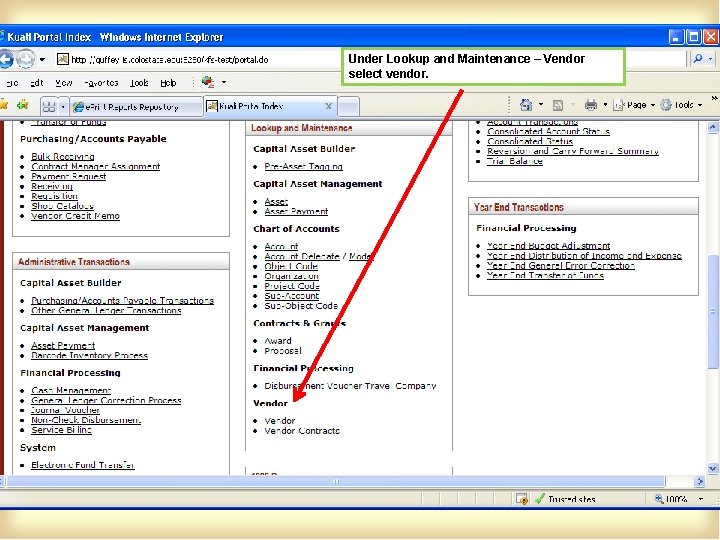Open the Favorites menu
The height and width of the screenshot is (540, 720).
[x=101, y=83]
